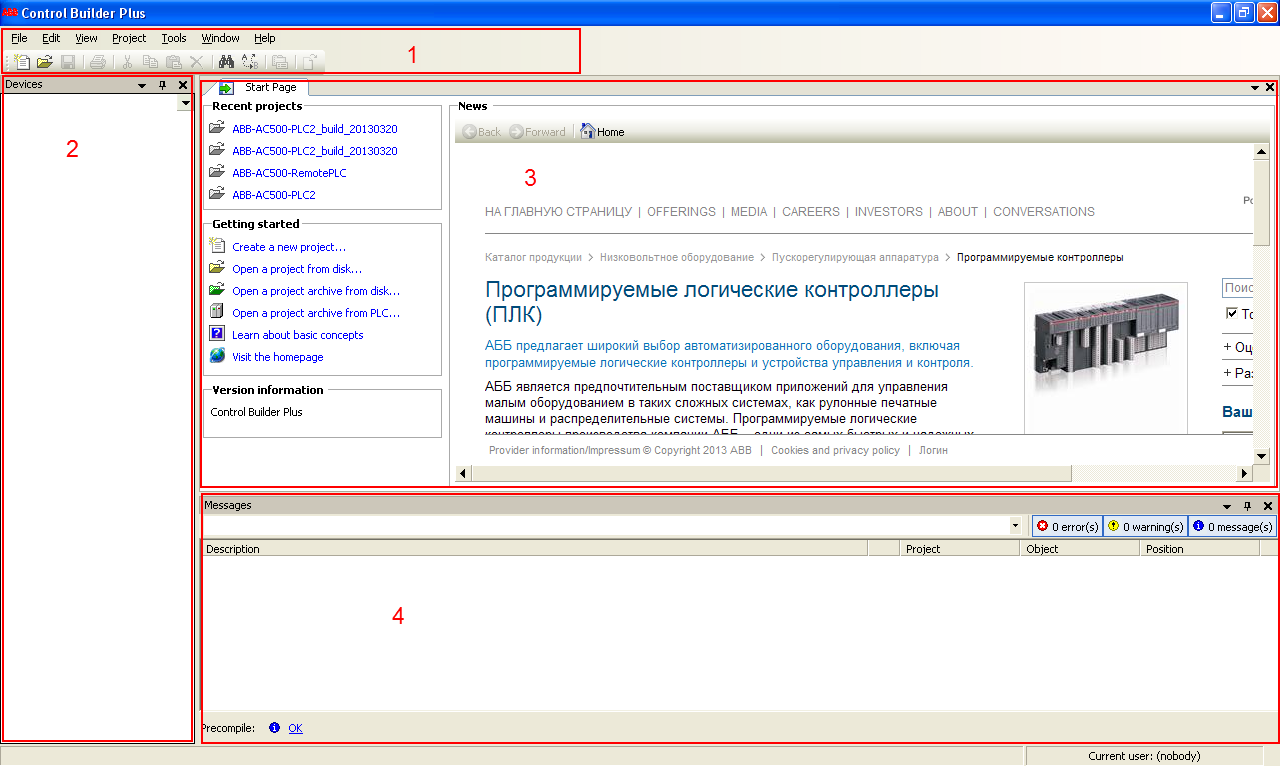Viewport: 1280px width, 766px height.
Task: Pin the Devices panel with pushpin icon
Action: pyautogui.click(x=163, y=86)
